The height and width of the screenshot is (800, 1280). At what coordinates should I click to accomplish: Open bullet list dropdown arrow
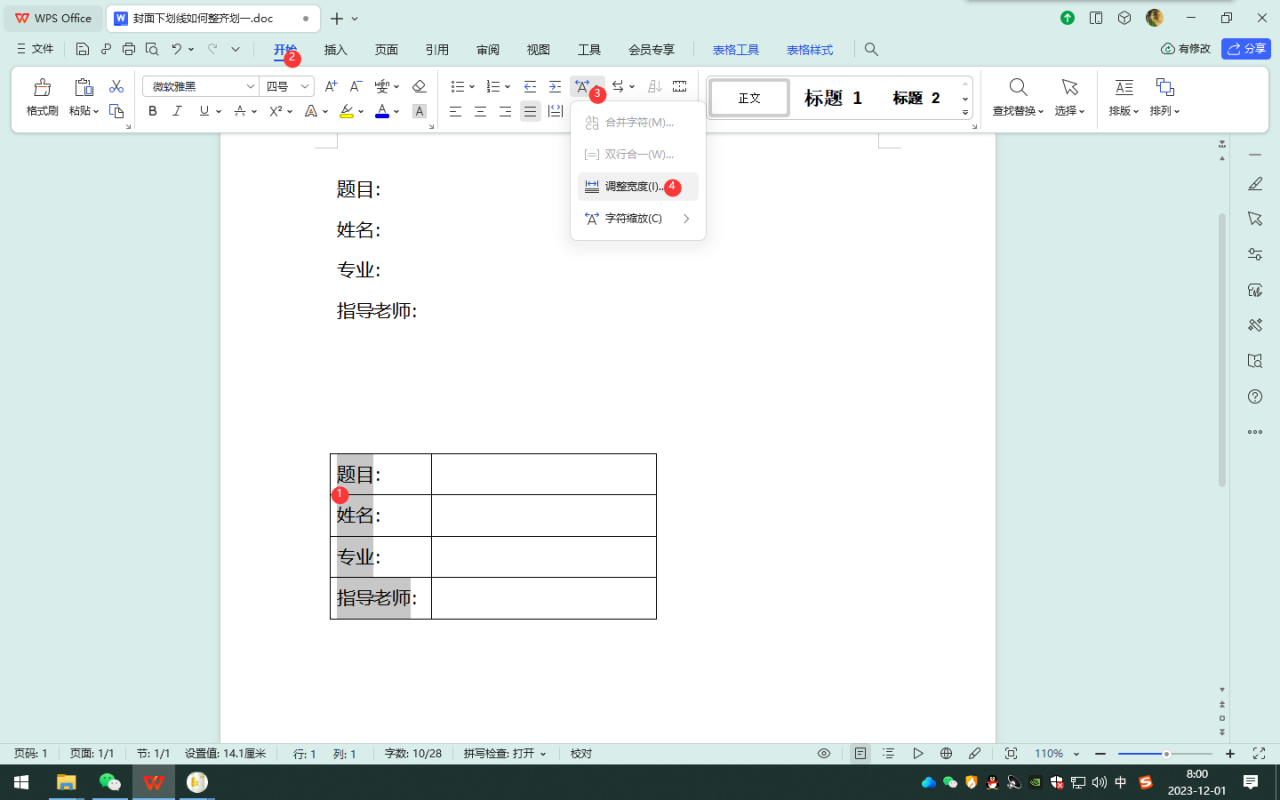[x=472, y=87]
